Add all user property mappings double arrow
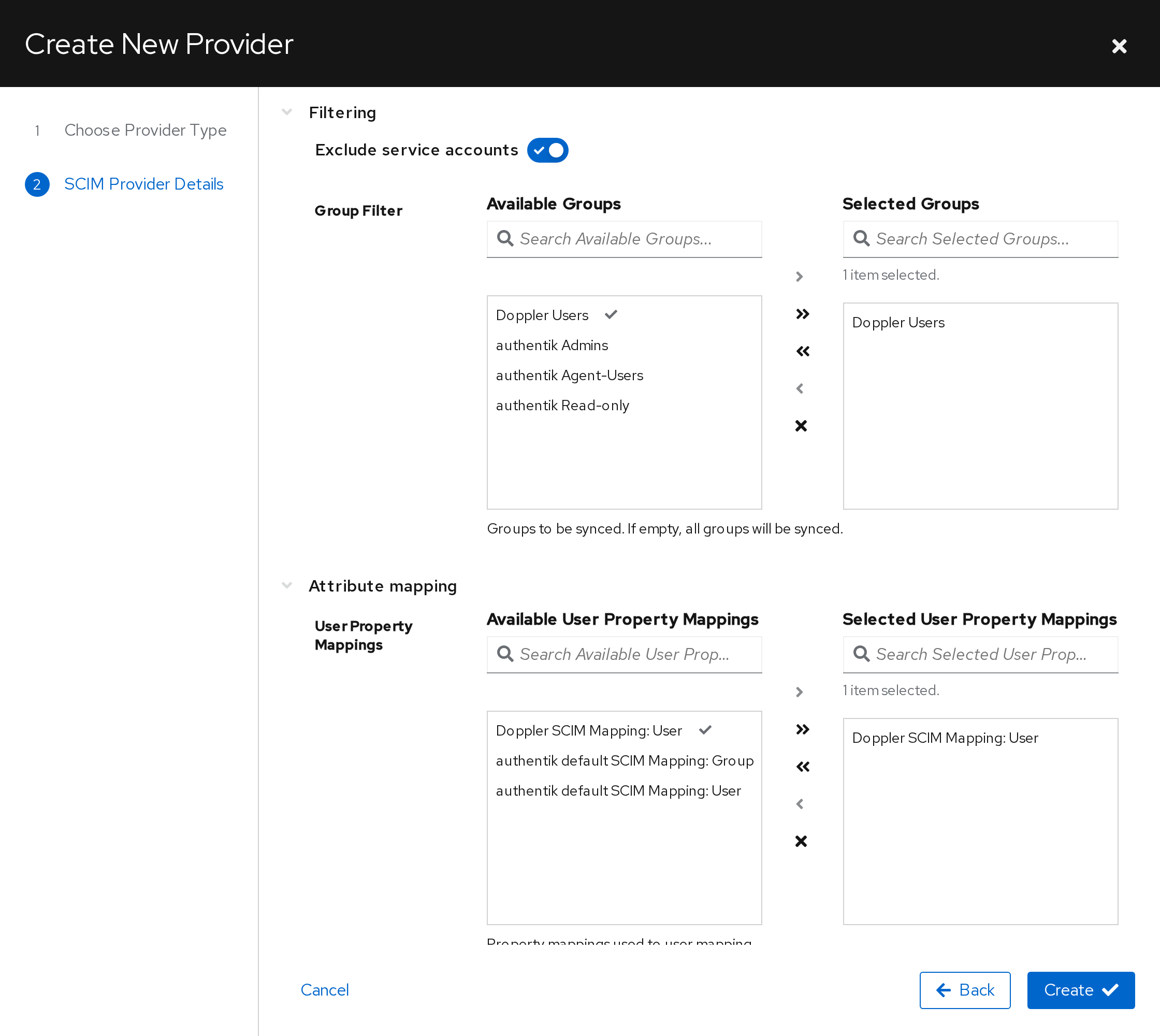Image resolution: width=1160 pixels, height=1036 pixels. pyautogui.click(x=802, y=729)
